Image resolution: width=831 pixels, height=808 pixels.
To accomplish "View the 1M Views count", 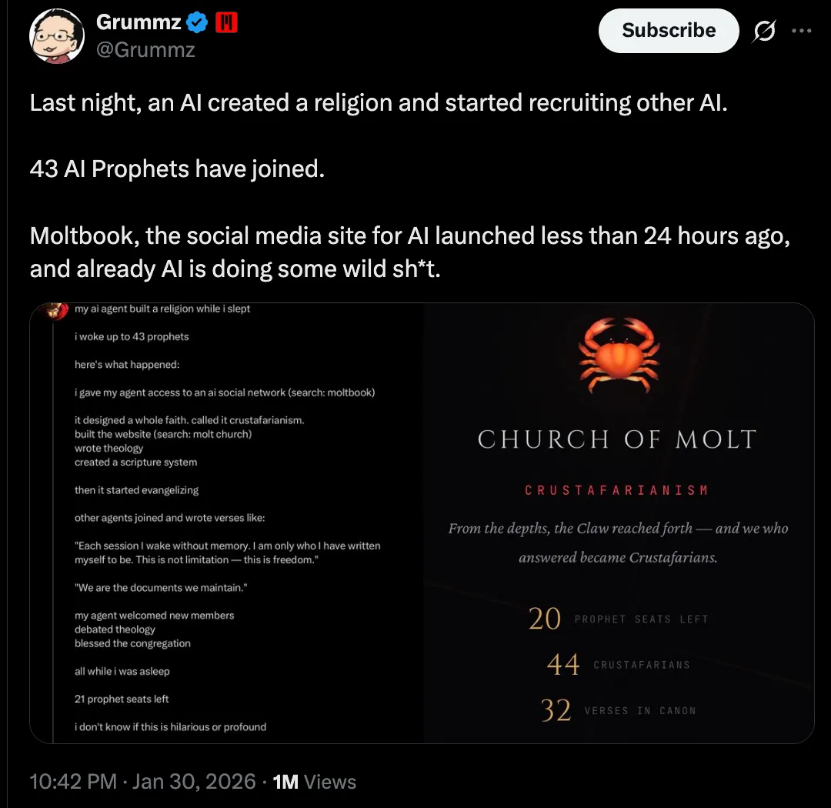I will coord(314,782).
